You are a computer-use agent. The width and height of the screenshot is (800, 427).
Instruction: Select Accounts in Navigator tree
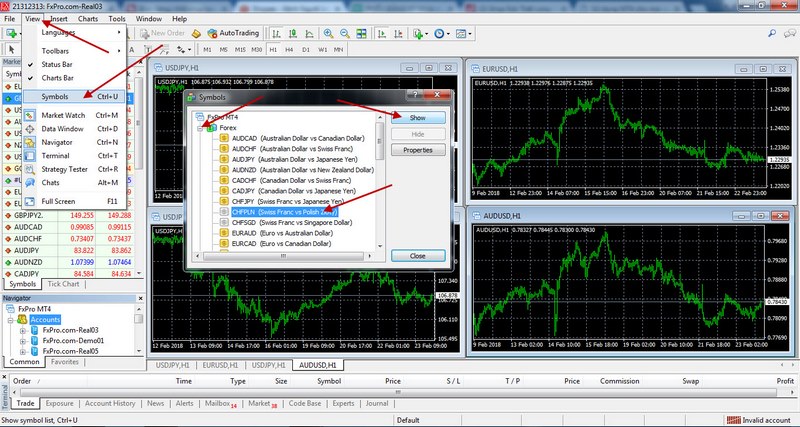(x=45, y=319)
